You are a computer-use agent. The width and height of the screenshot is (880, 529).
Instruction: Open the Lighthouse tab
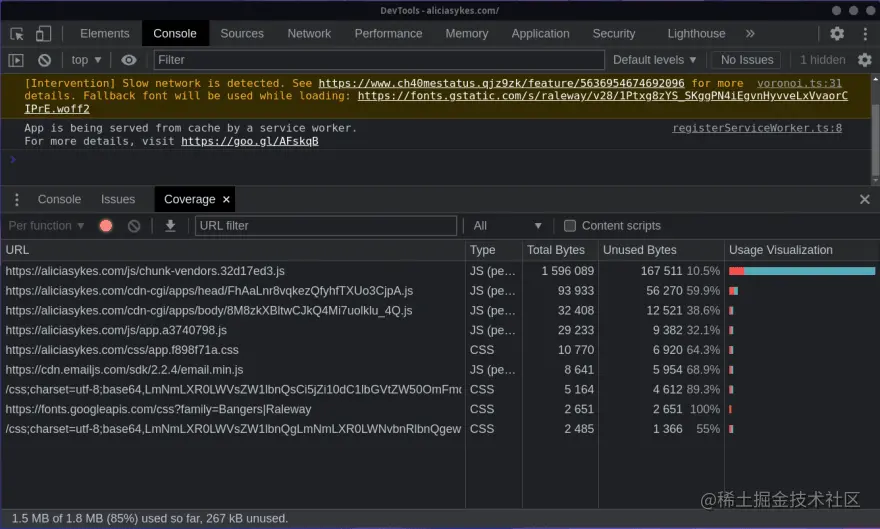696,34
